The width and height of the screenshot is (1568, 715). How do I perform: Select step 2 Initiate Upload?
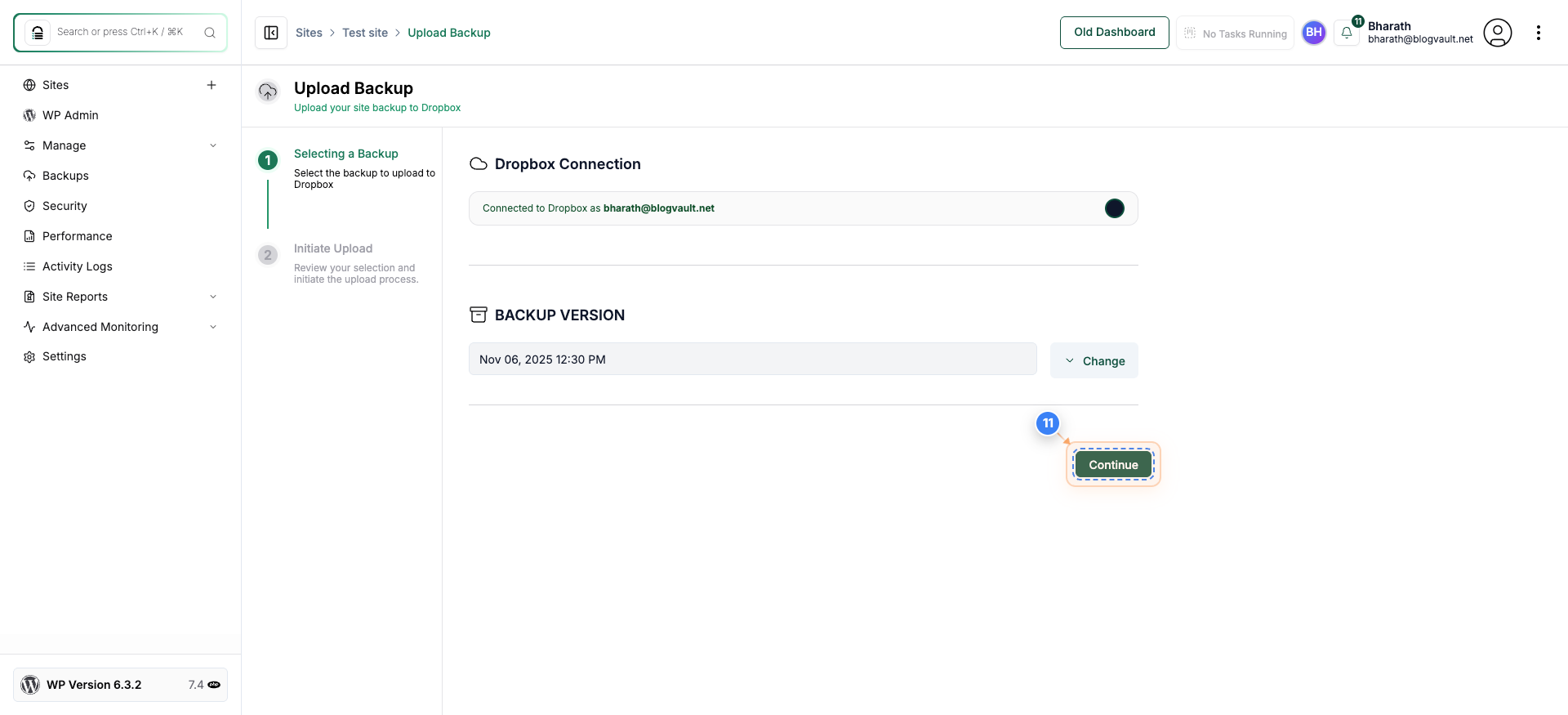(x=333, y=248)
